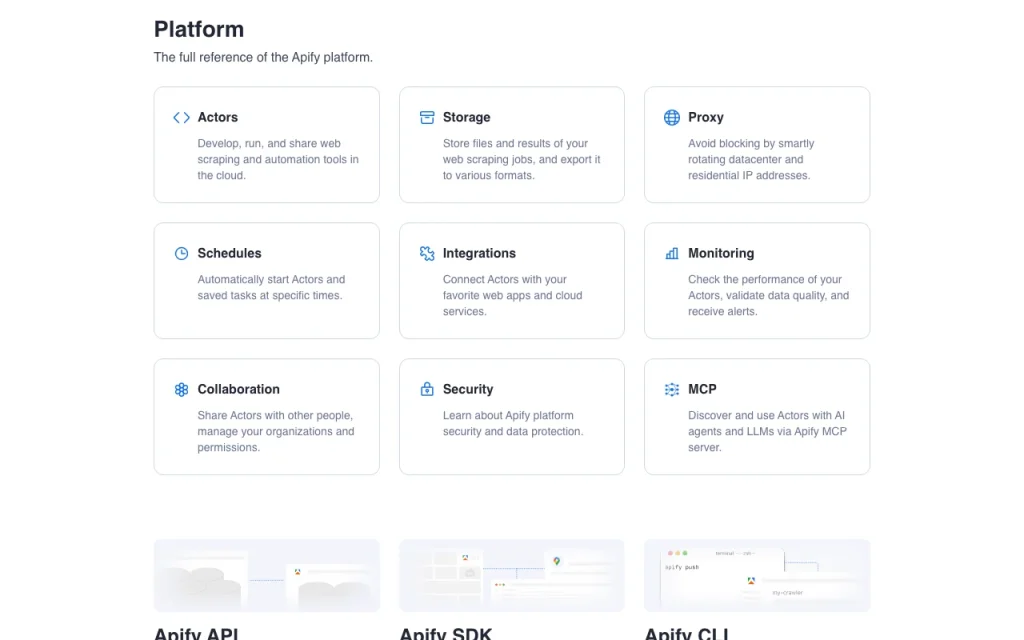Click the Storage archive box icon
The height and width of the screenshot is (640, 1024).
click(427, 118)
